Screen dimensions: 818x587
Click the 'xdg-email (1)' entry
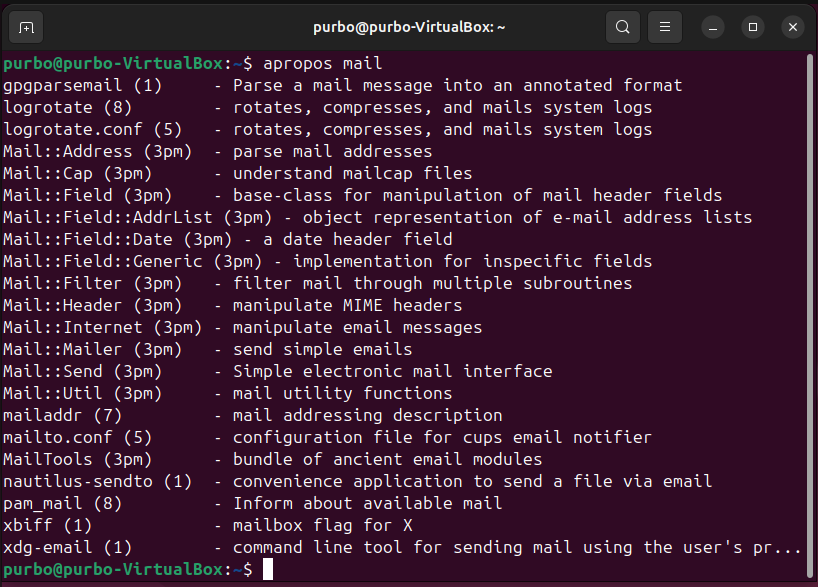(67, 547)
